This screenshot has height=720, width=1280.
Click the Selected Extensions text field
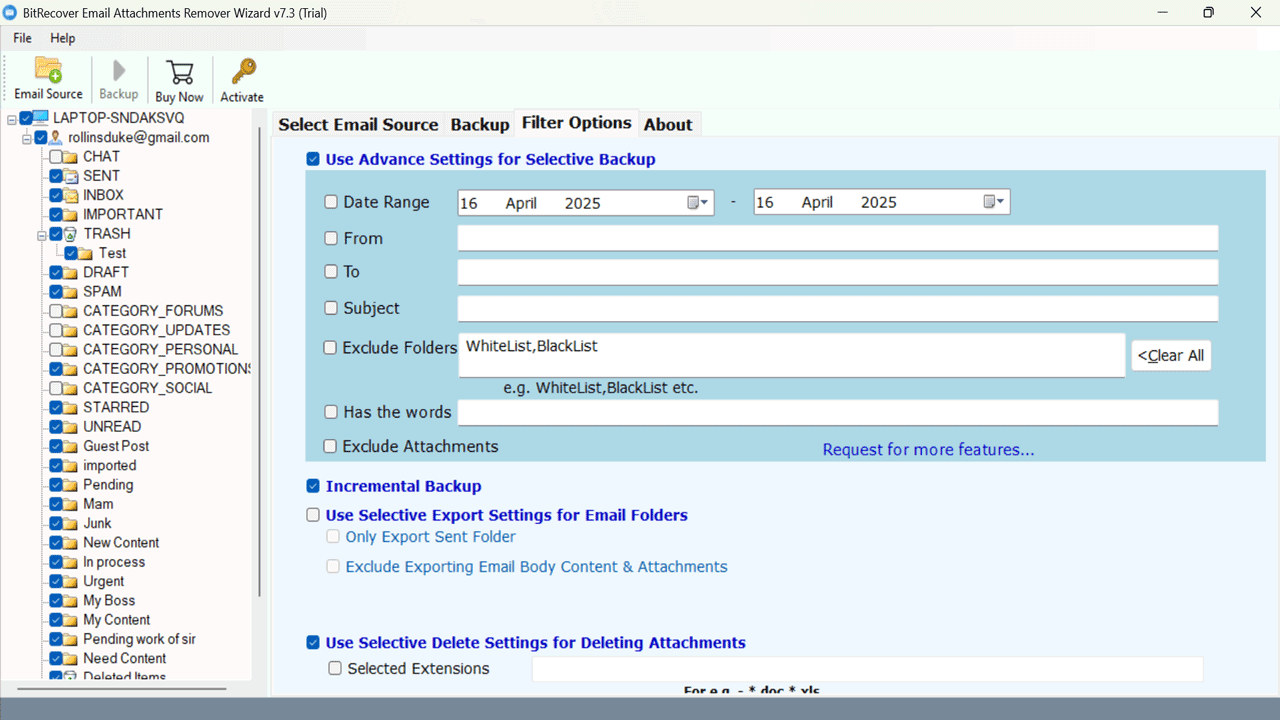point(867,668)
